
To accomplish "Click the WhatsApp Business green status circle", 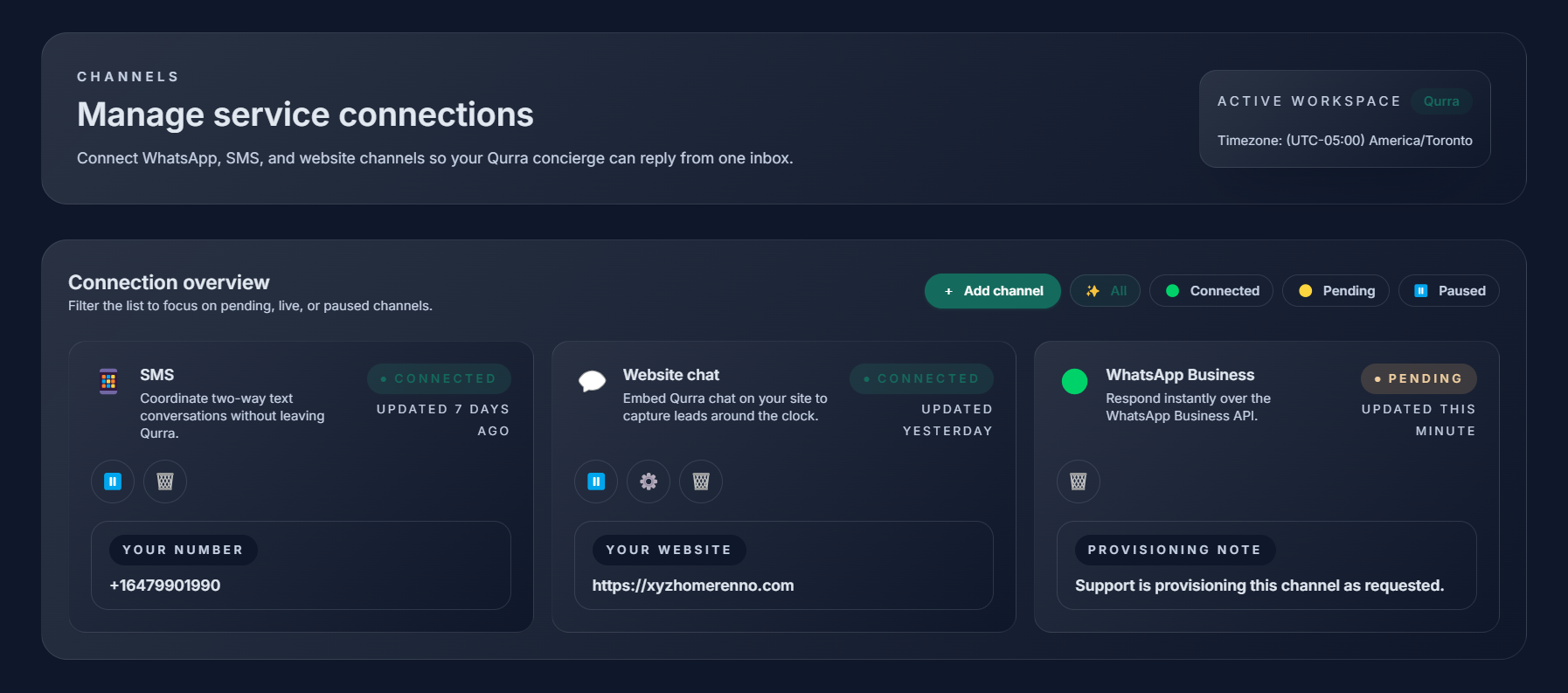I will [1075, 382].
